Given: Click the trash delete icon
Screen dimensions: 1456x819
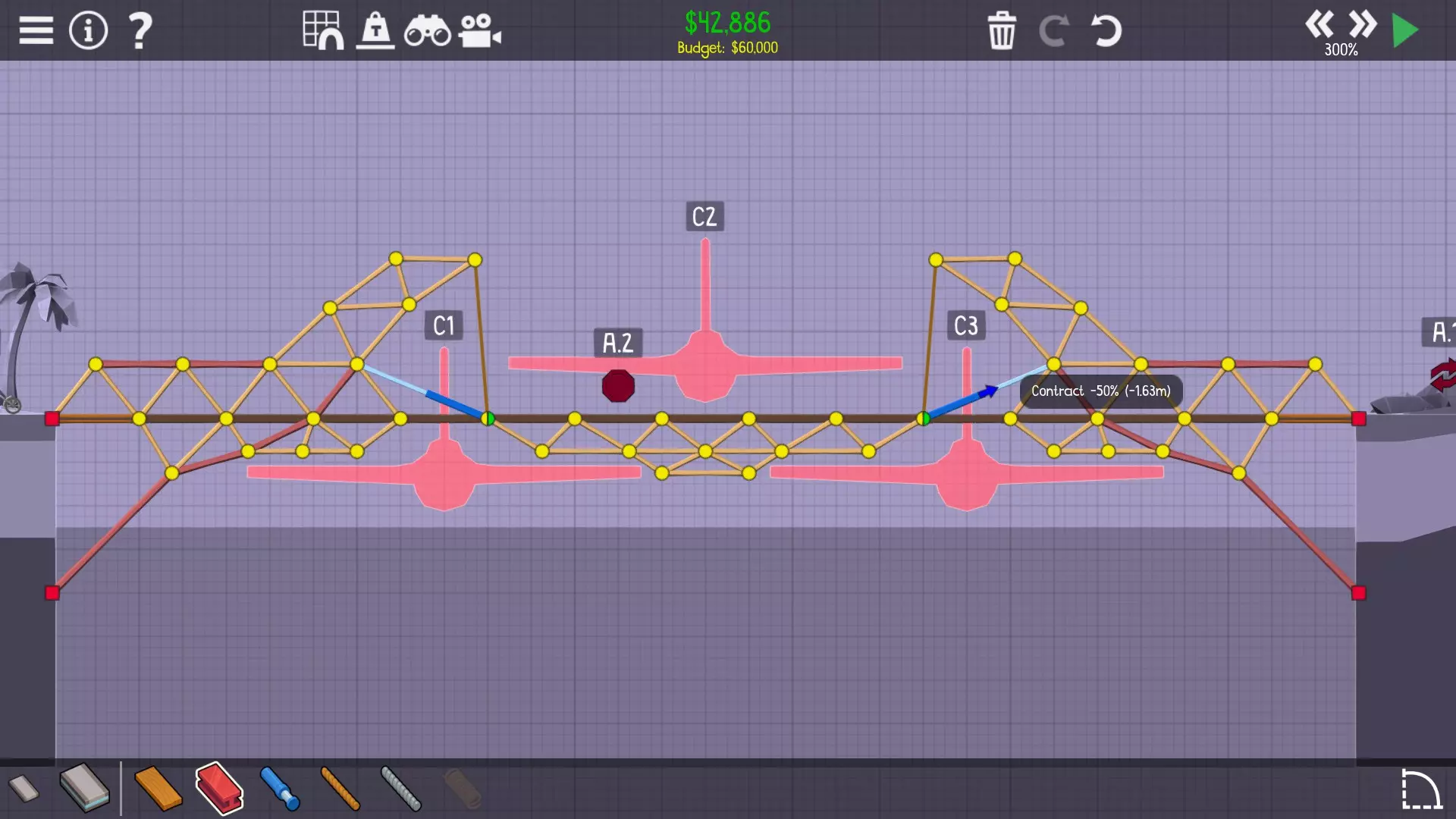Looking at the screenshot, I should point(1002,30).
